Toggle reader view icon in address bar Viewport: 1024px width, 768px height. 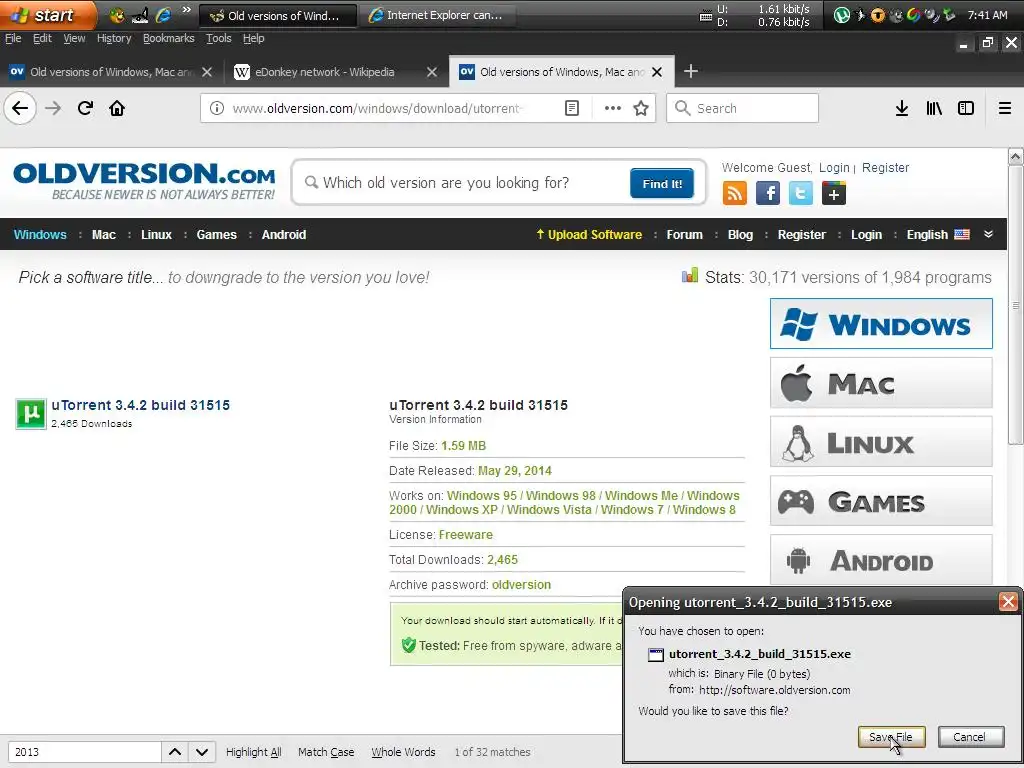click(x=572, y=108)
